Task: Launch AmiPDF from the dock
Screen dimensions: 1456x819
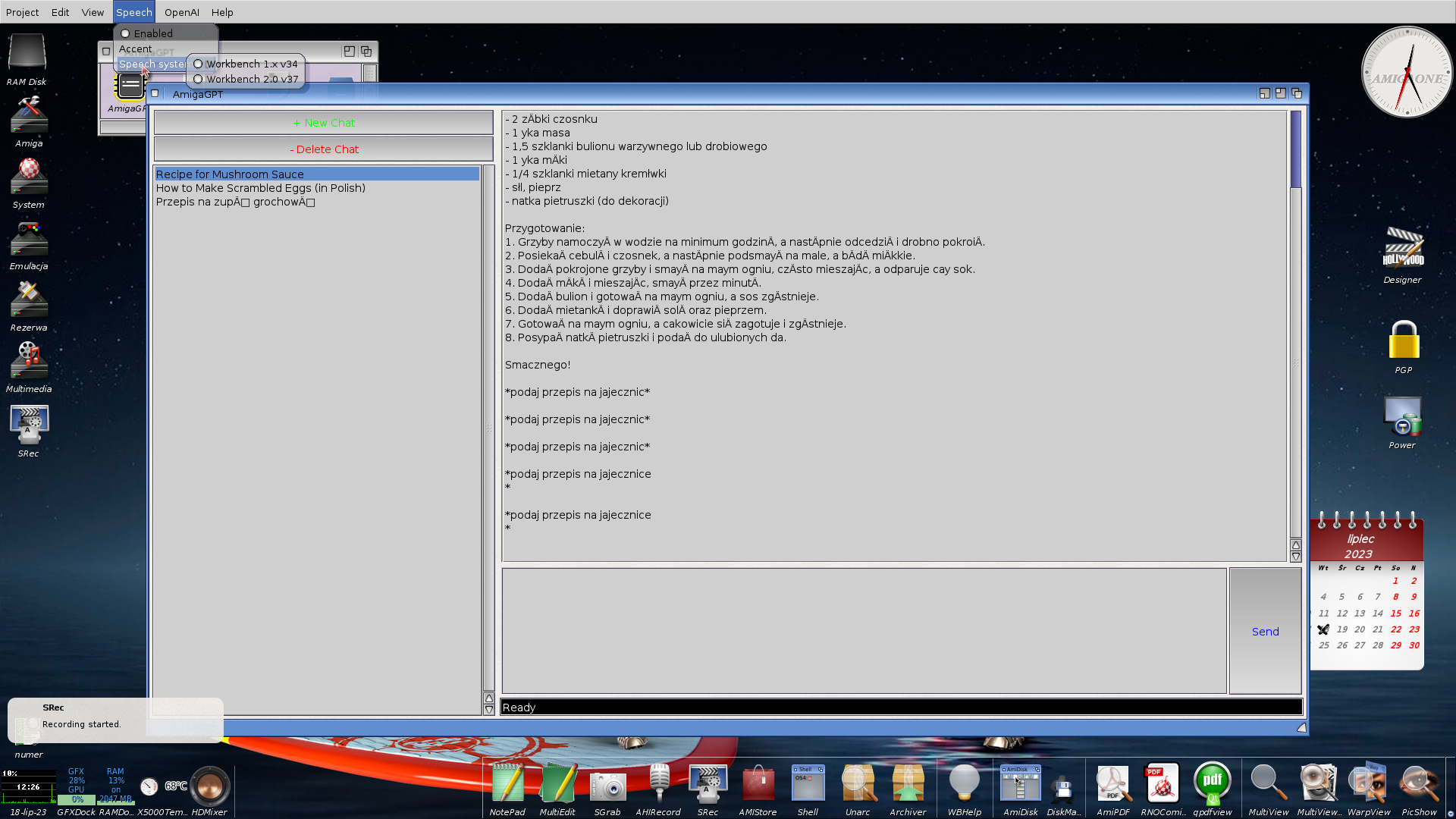Action: click(x=1113, y=783)
